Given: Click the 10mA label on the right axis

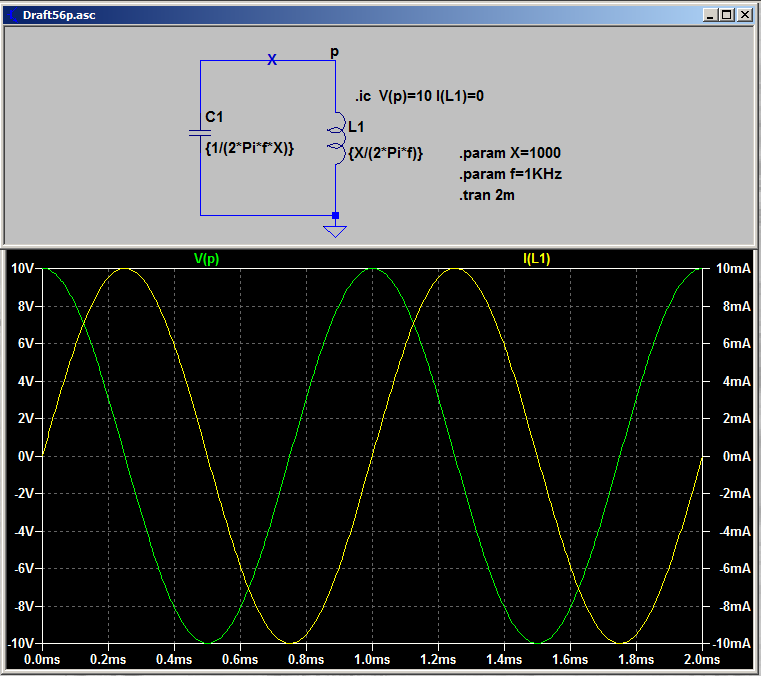Looking at the screenshot, I should click(x=733, y=268).
